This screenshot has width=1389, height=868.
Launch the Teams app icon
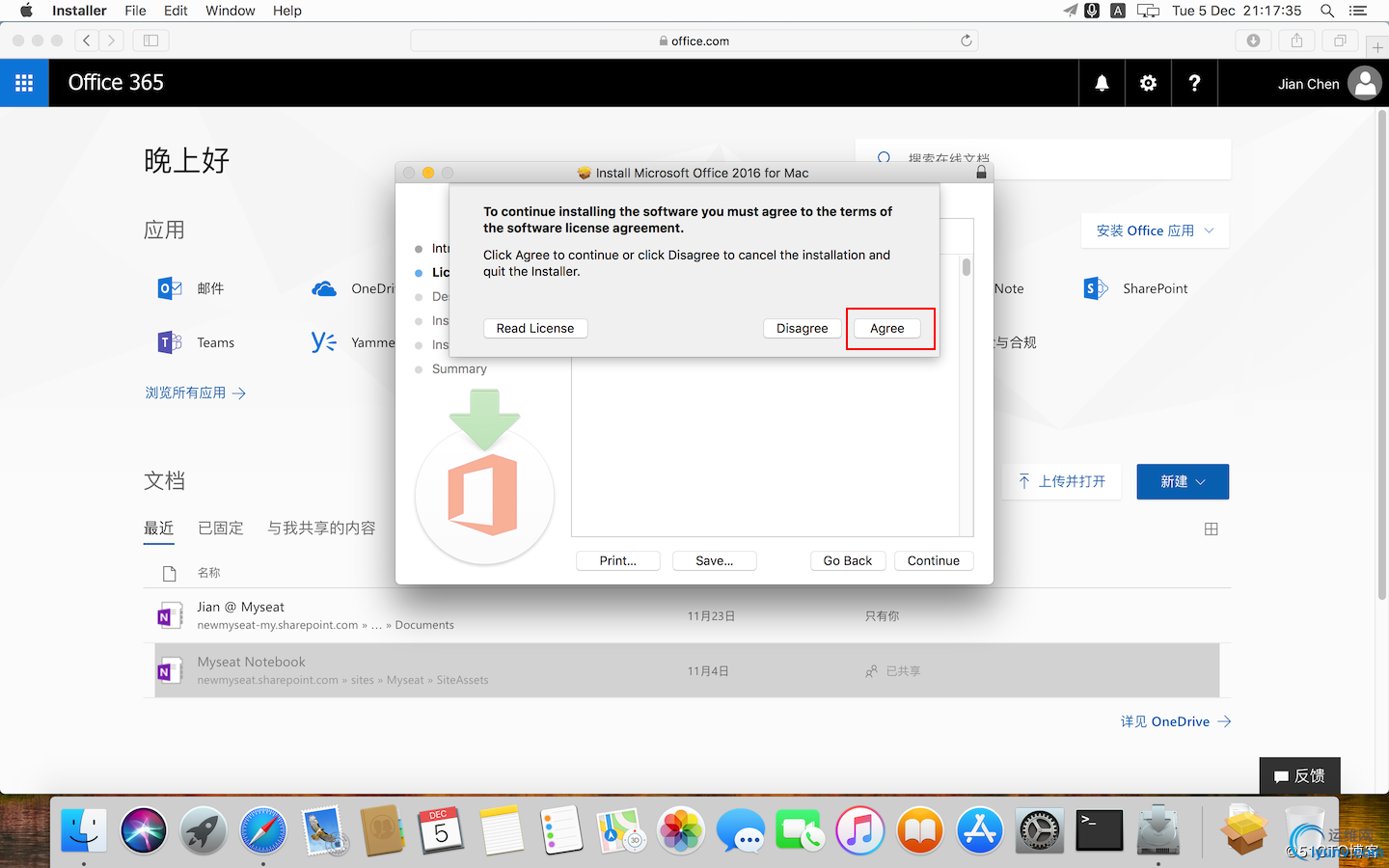pos(170,342)
